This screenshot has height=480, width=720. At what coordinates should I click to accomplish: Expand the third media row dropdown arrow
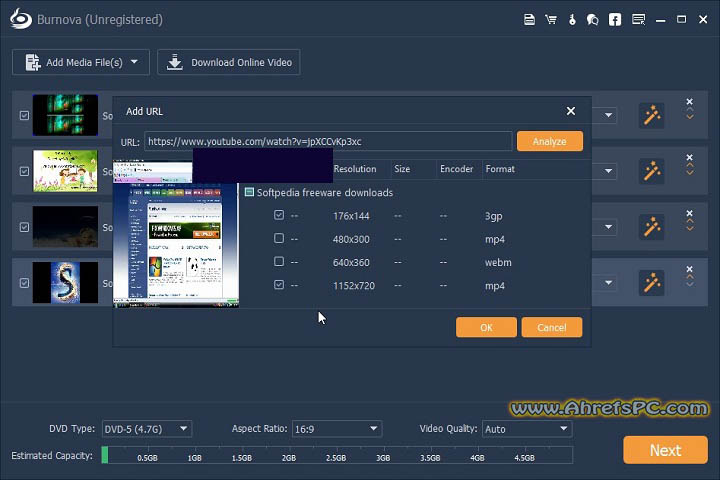coord(608,227)
